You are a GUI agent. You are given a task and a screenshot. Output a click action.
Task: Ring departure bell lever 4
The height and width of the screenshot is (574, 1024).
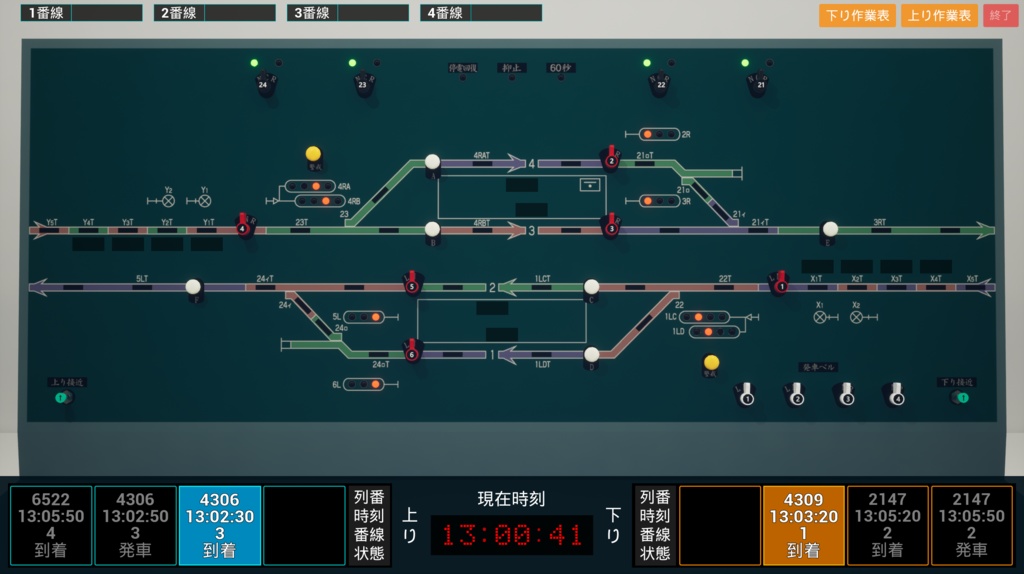point(897,395)
